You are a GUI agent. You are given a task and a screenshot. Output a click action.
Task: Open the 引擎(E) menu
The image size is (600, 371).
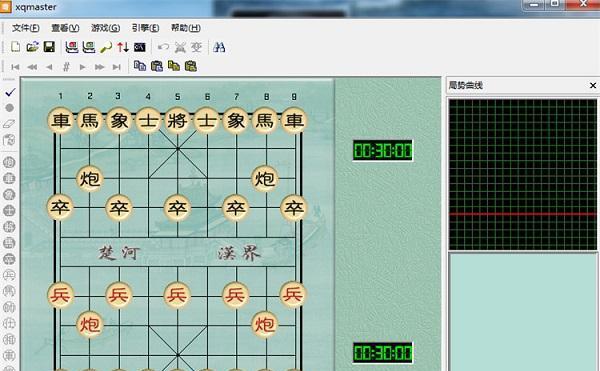point(145,28)
